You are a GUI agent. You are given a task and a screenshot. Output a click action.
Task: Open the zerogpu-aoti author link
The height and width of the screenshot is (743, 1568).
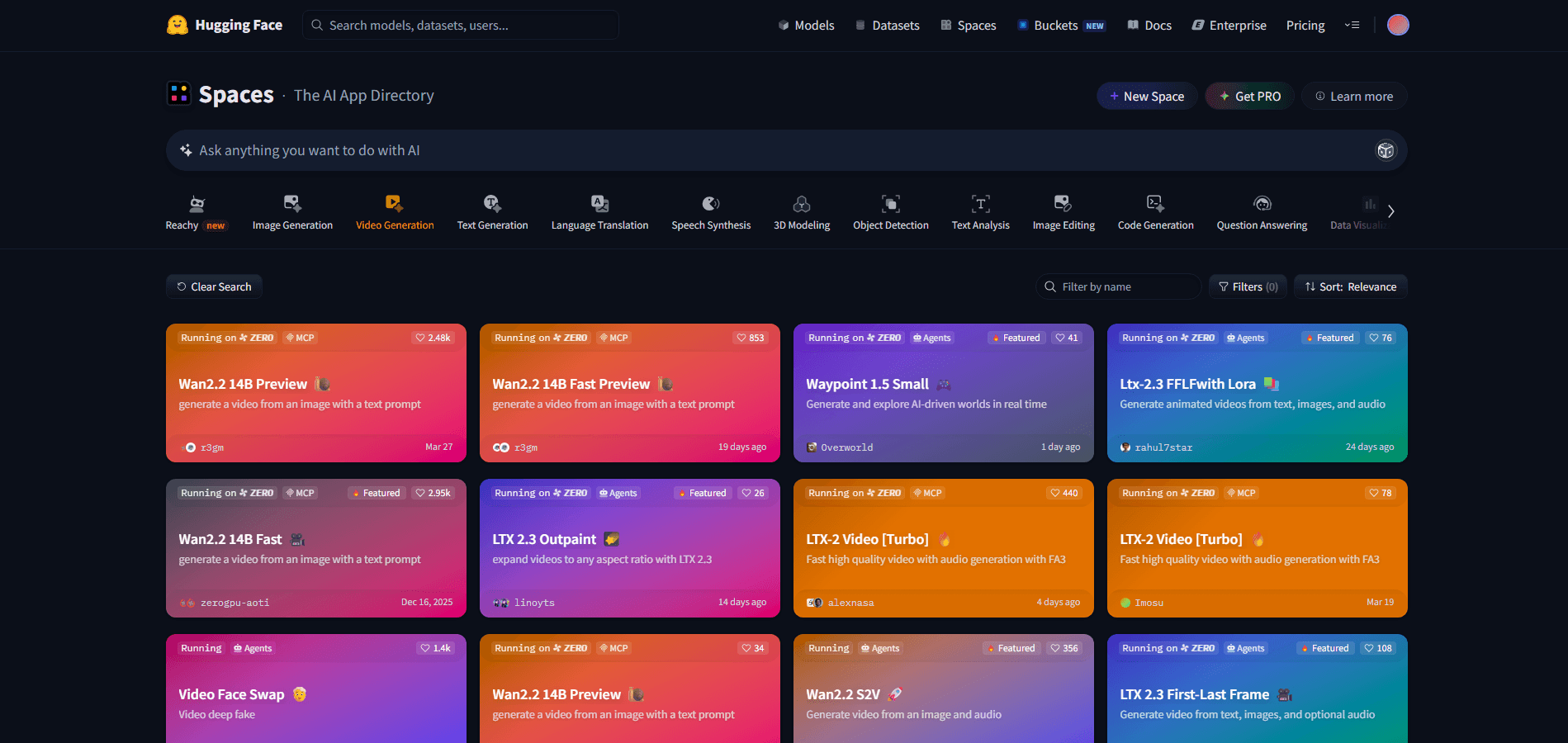234,603
